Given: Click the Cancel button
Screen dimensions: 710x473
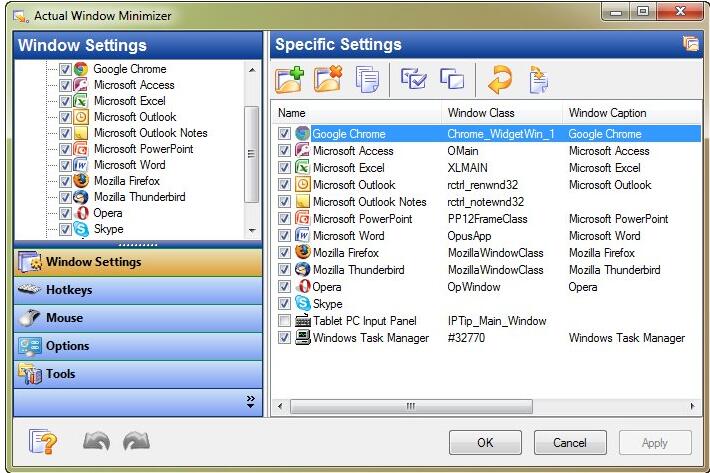Looking at the screenshot, I should (570, 442).
